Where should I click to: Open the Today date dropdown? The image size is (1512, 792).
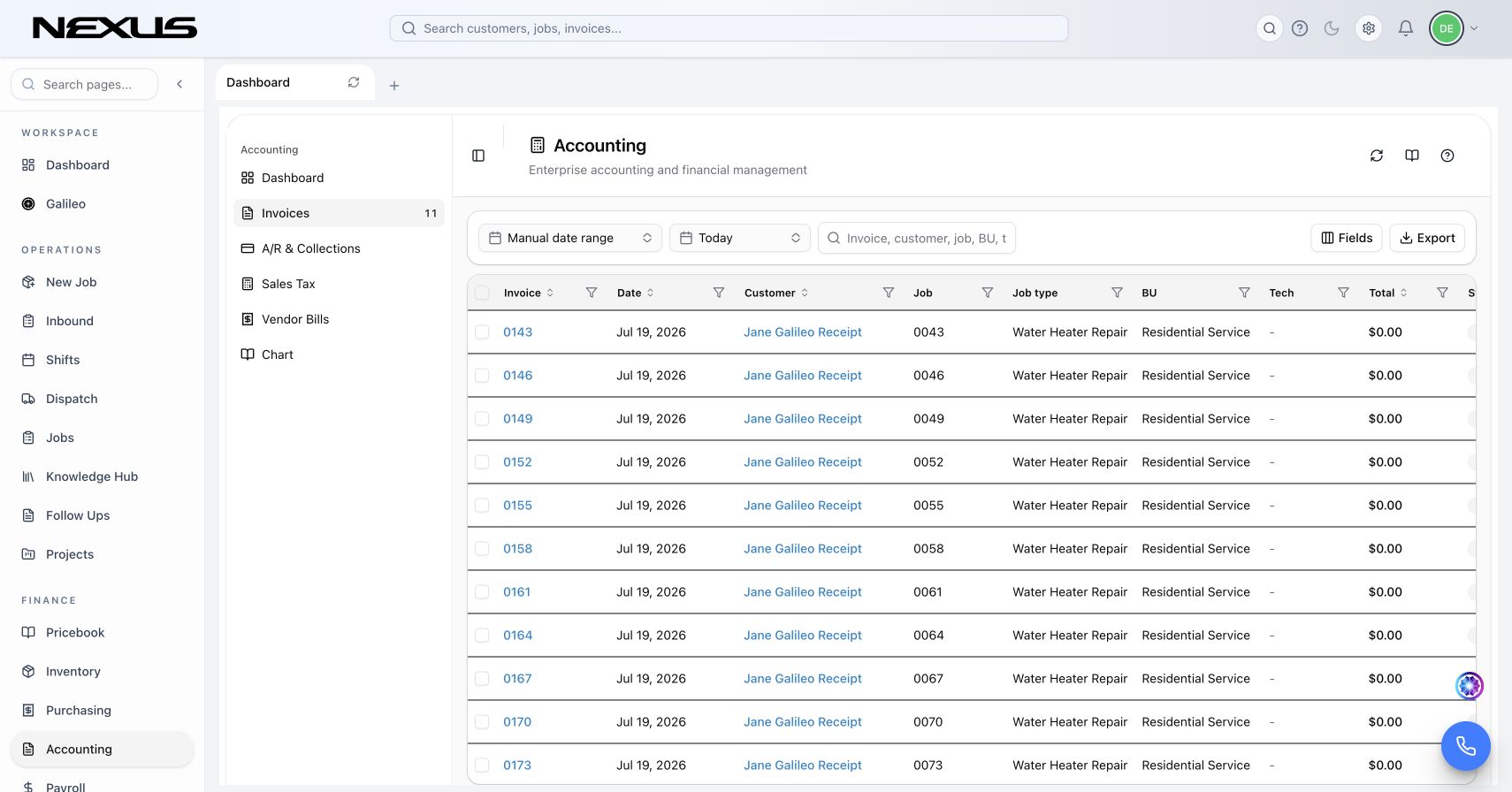(740, 238)
